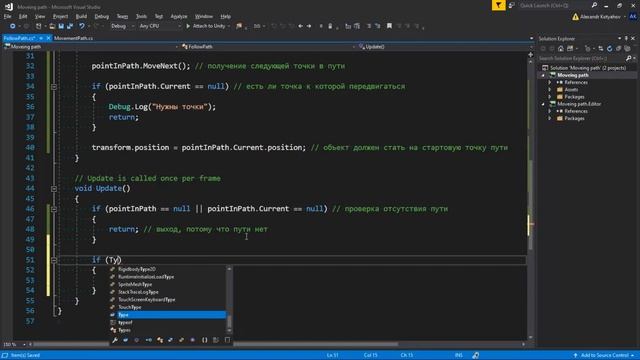Click the Solution Explorer search magnifier icon
The width and height of the screenshot is (640, 360).
pos(629,58)
